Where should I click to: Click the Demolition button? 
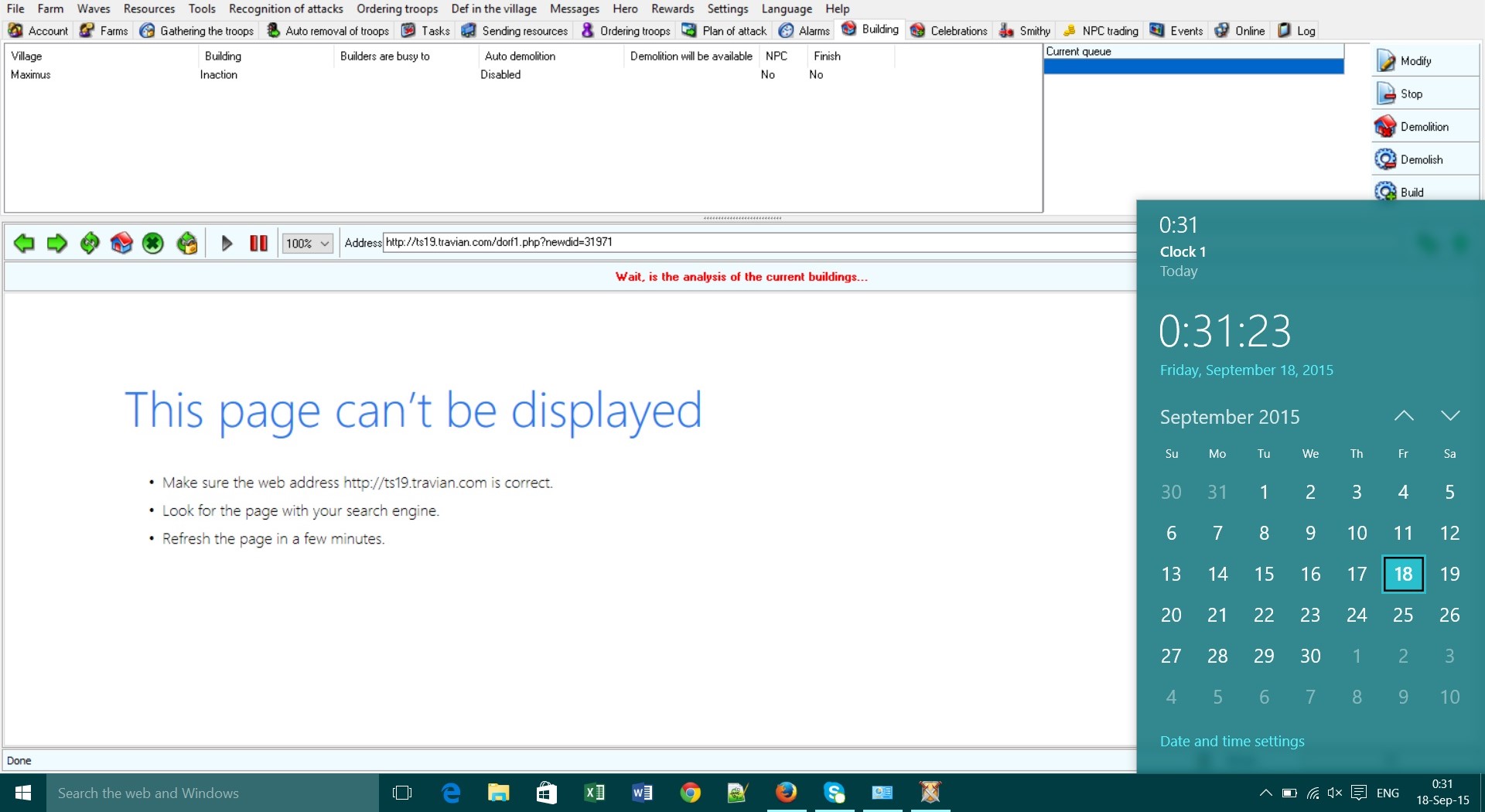1426,127
